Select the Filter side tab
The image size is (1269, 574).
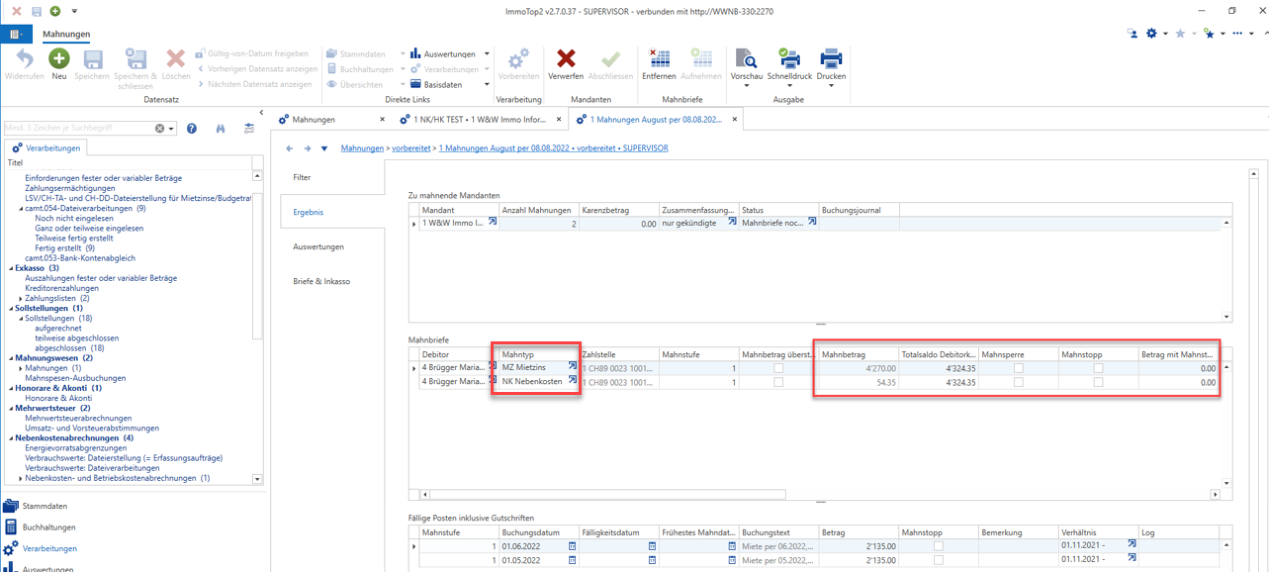(302, 177)
